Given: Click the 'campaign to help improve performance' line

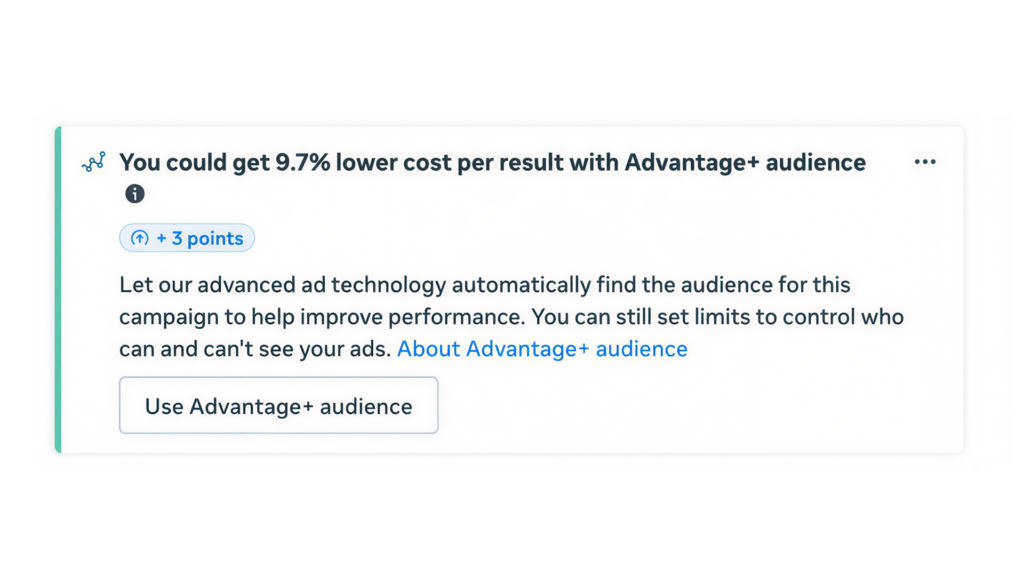Looking at the screenshot, I should pyautogui.click(x=321, y=317).
